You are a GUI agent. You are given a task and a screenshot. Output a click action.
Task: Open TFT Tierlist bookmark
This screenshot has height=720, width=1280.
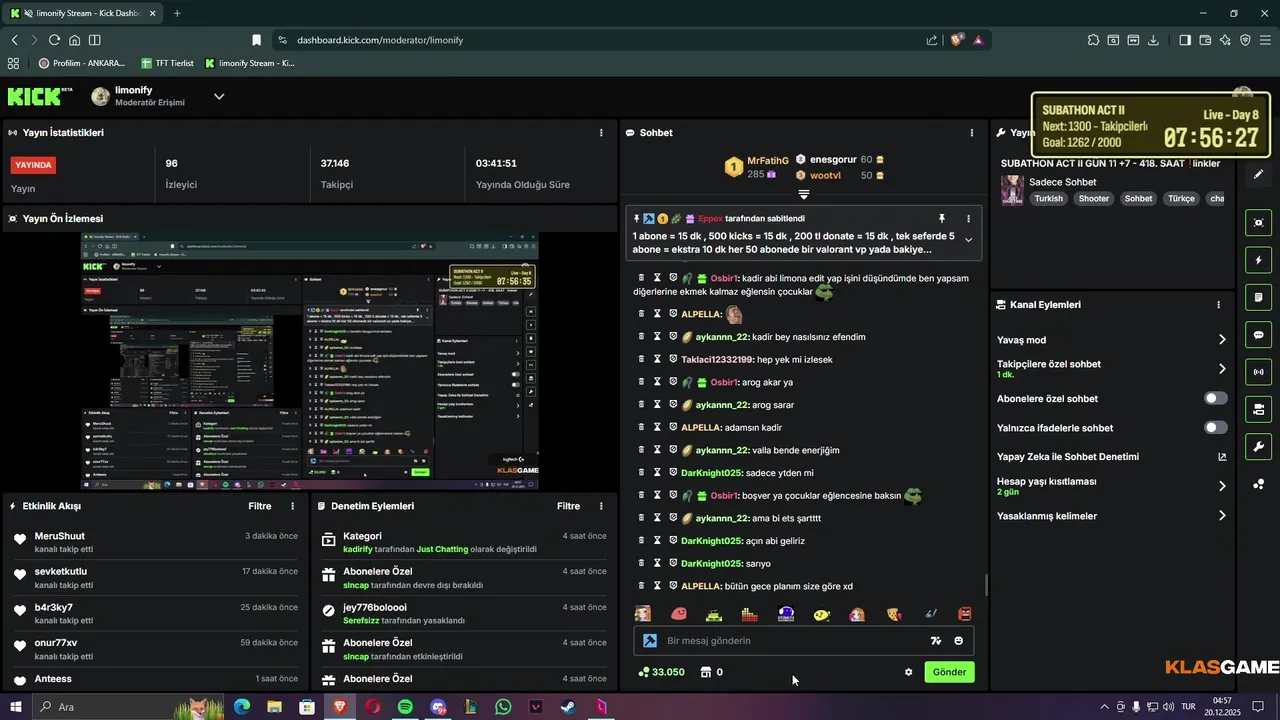(167, 63)
